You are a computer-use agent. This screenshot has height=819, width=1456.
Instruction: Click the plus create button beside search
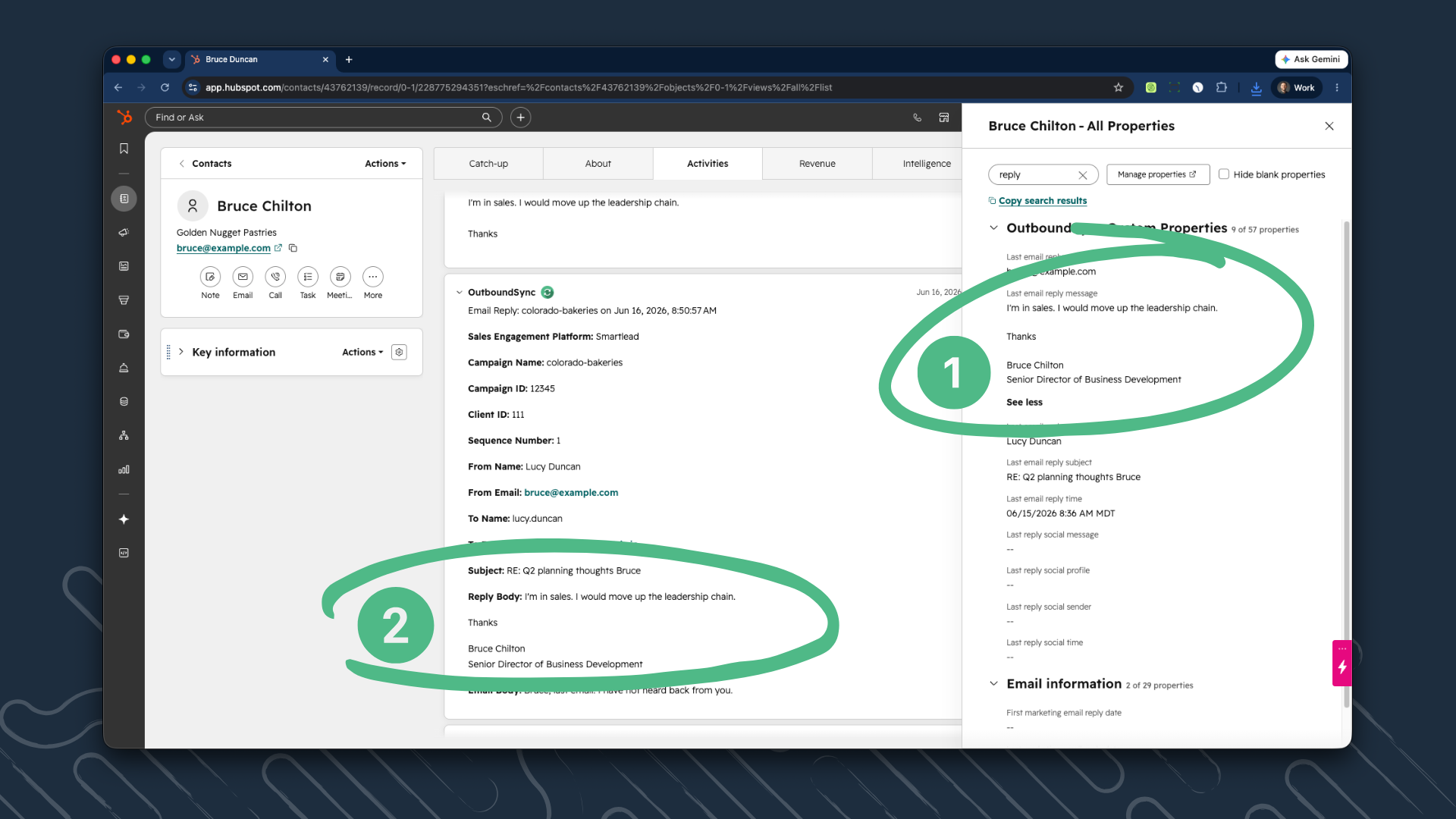coord(520,118)
